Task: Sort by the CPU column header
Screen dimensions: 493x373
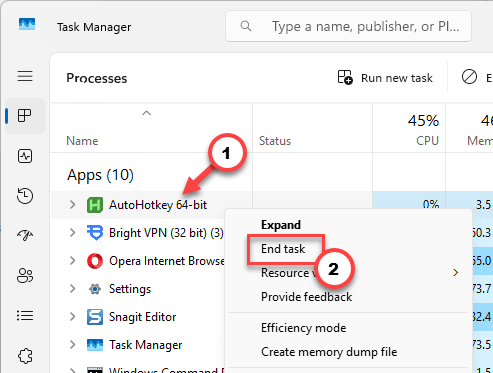Action: [x=427, y=141]
